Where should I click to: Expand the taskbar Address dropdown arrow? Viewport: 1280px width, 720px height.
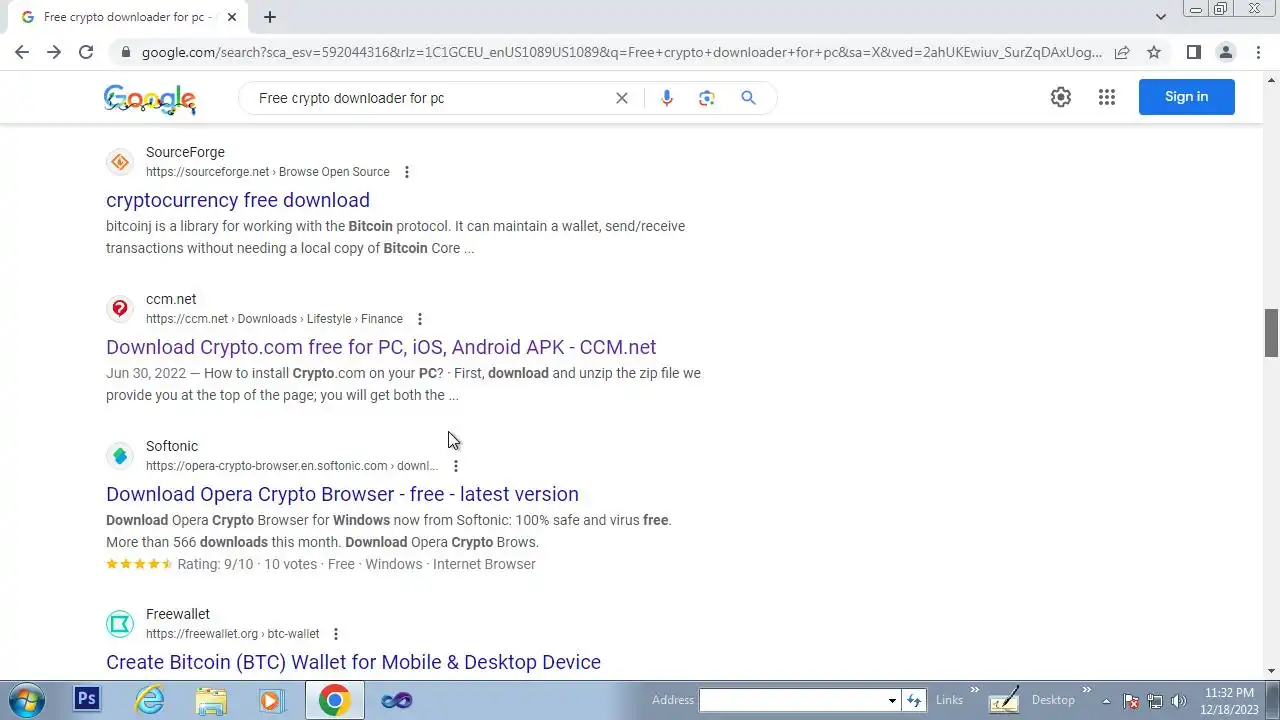pyautogui.click(x=892, y=700)
